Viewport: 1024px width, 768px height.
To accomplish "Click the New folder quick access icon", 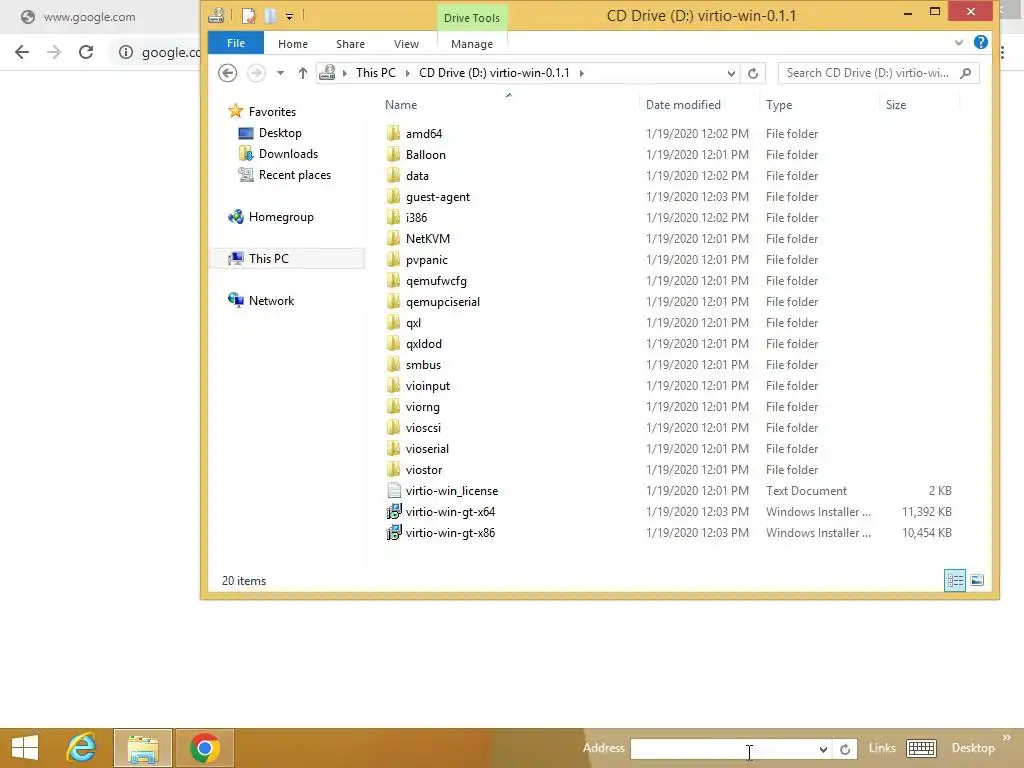I will [270, 16].
